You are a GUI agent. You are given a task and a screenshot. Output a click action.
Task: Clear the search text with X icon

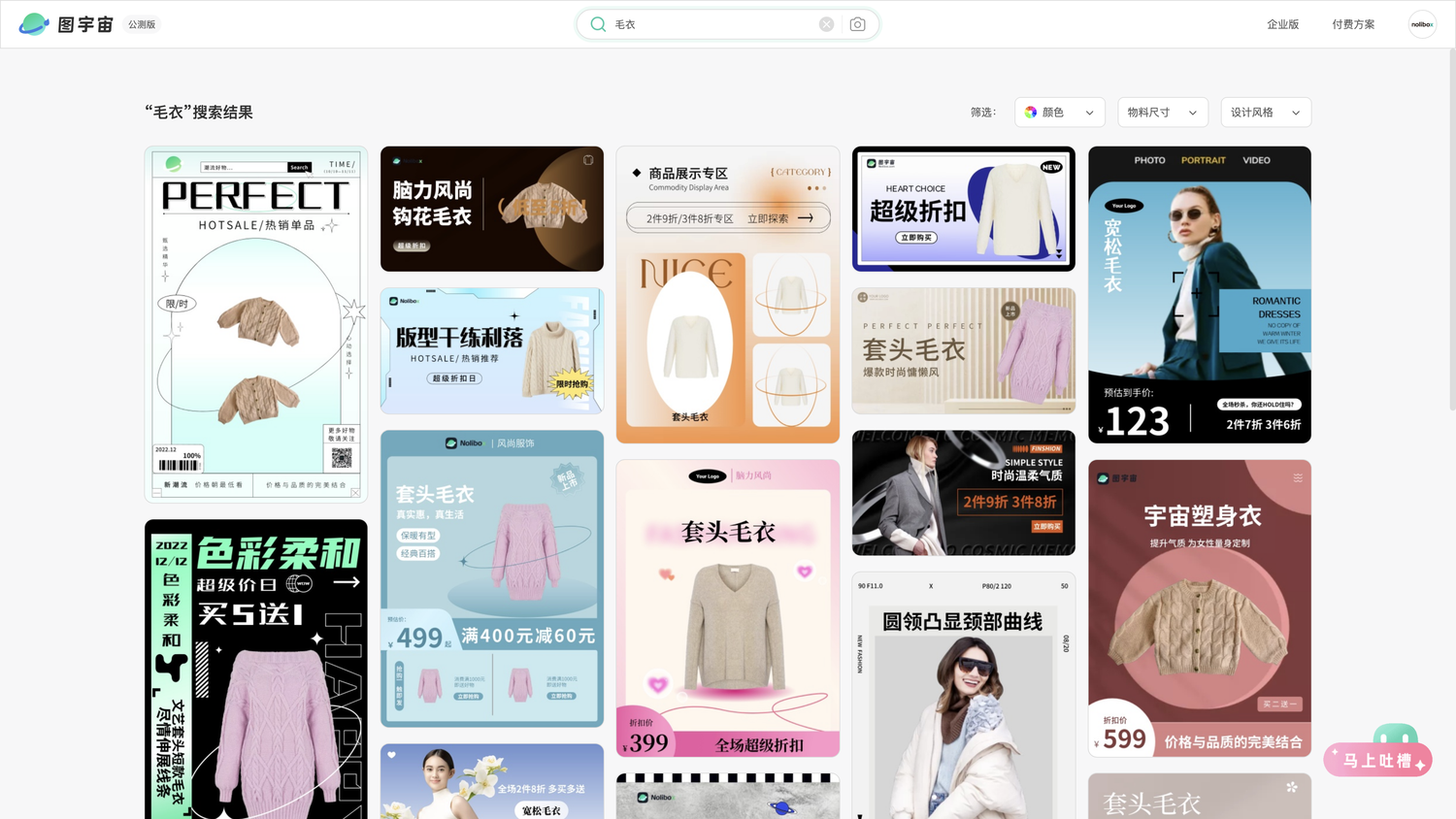pyautogui.click(x=826, y=24)
